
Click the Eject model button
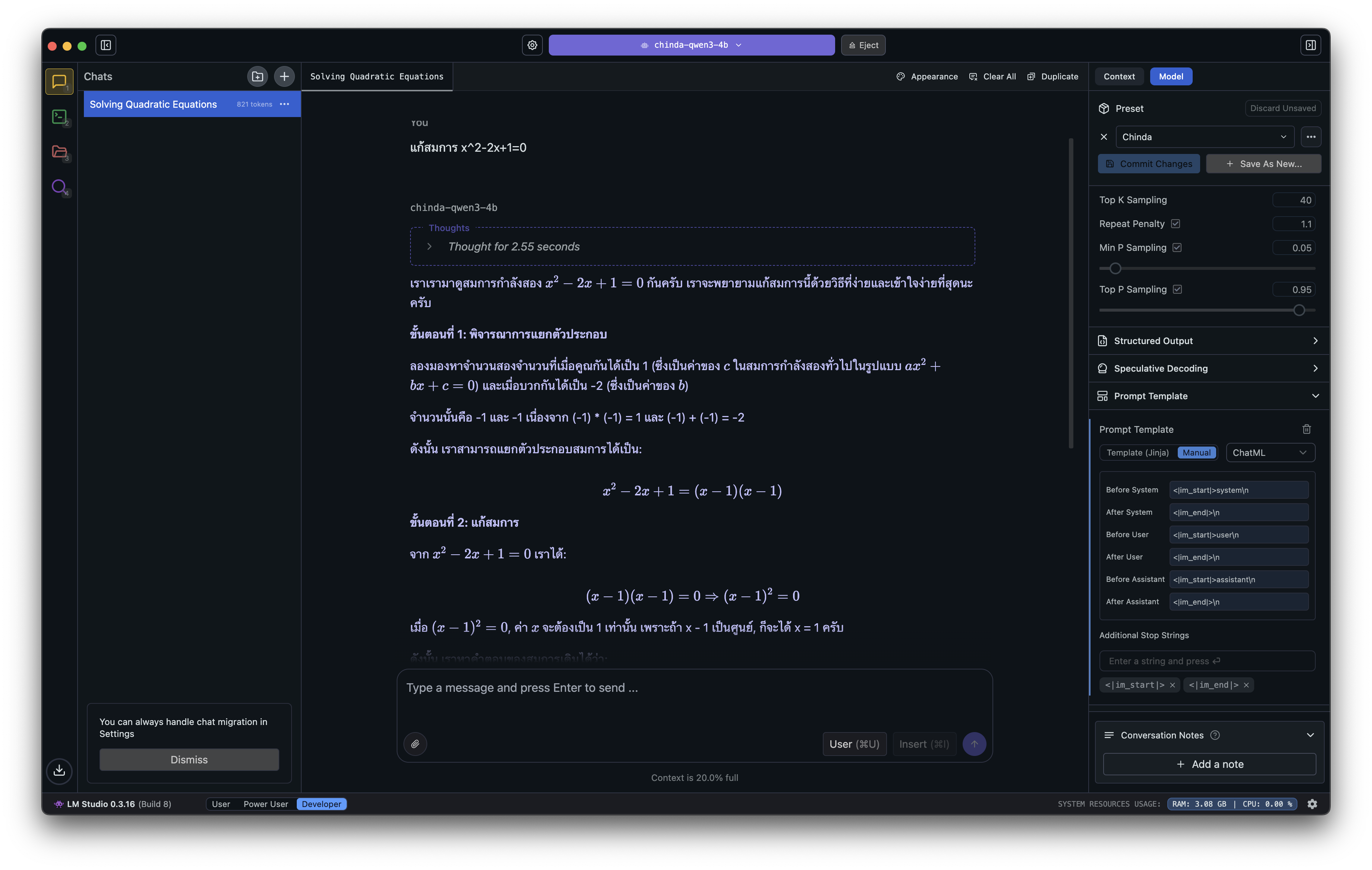[863, 45]
